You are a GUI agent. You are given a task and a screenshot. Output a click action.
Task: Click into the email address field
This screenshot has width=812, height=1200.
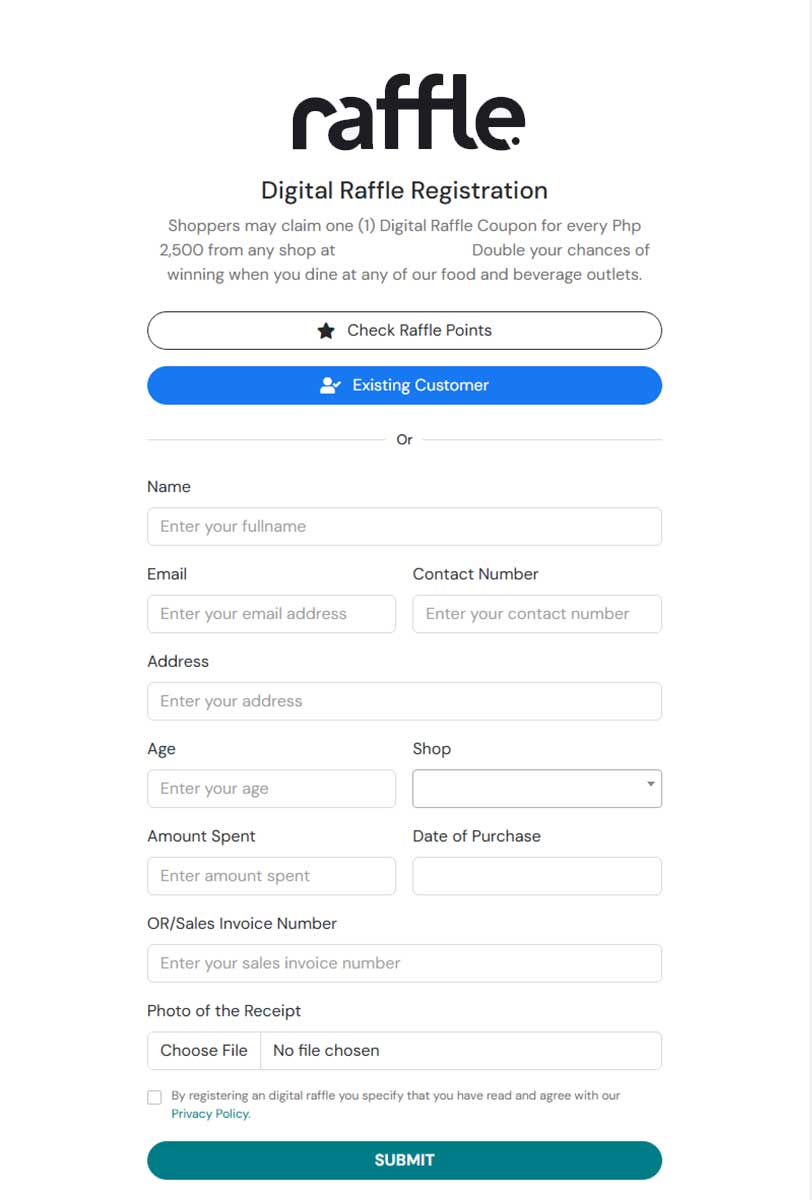[271, 614]
